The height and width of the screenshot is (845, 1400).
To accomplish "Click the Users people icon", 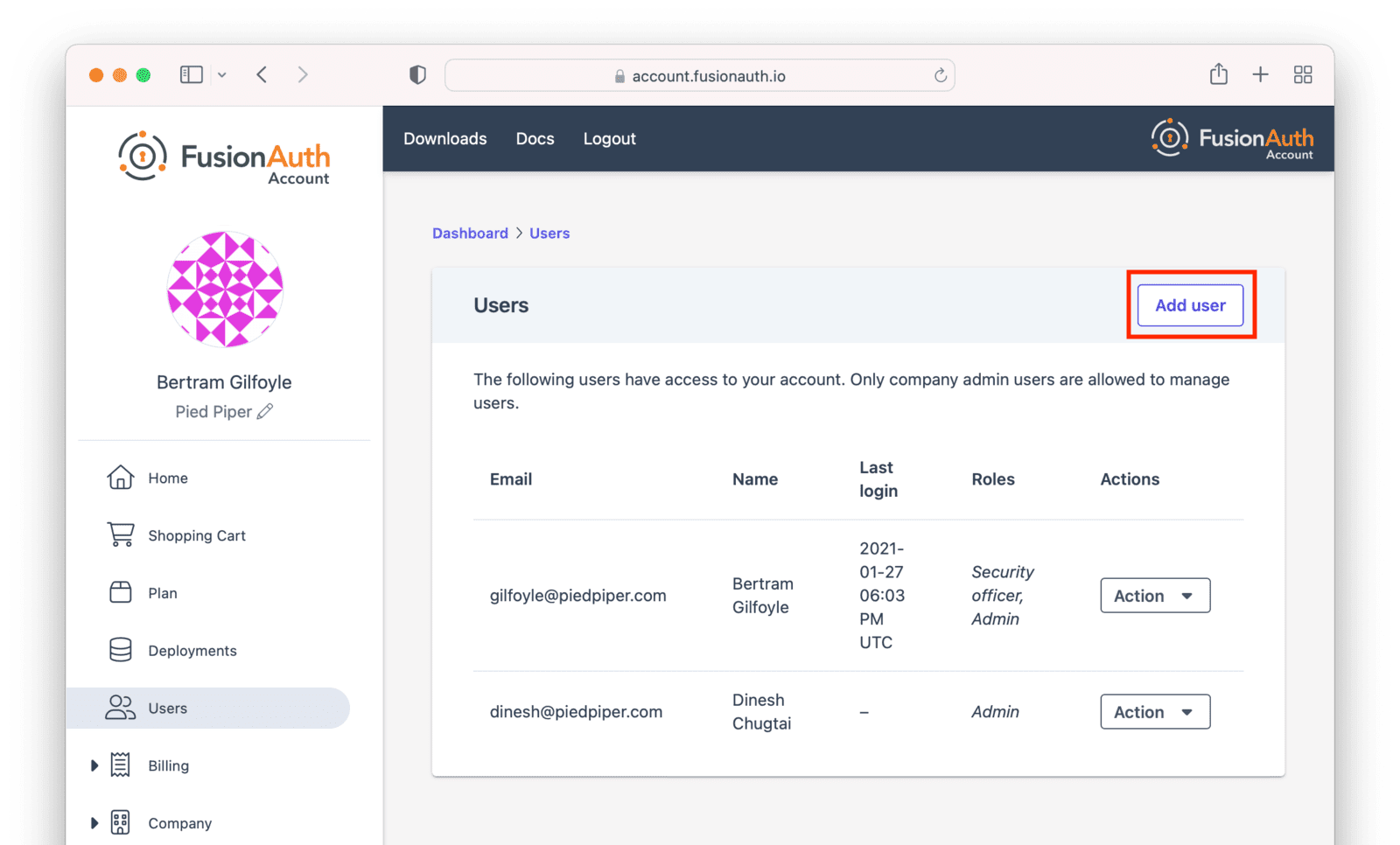I will point(120,708).
